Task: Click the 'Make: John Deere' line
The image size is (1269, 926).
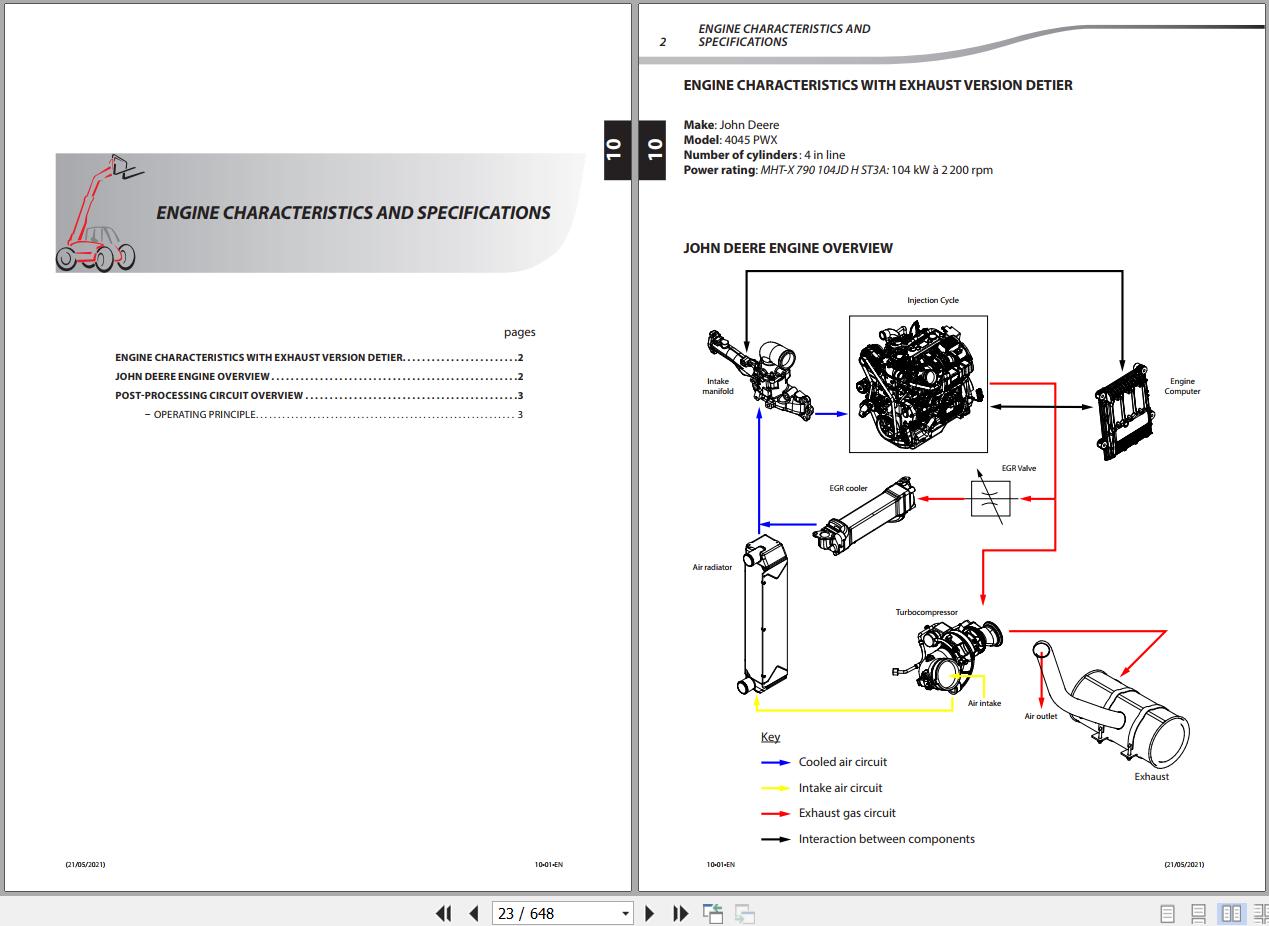Action: [x=731, y=125]
